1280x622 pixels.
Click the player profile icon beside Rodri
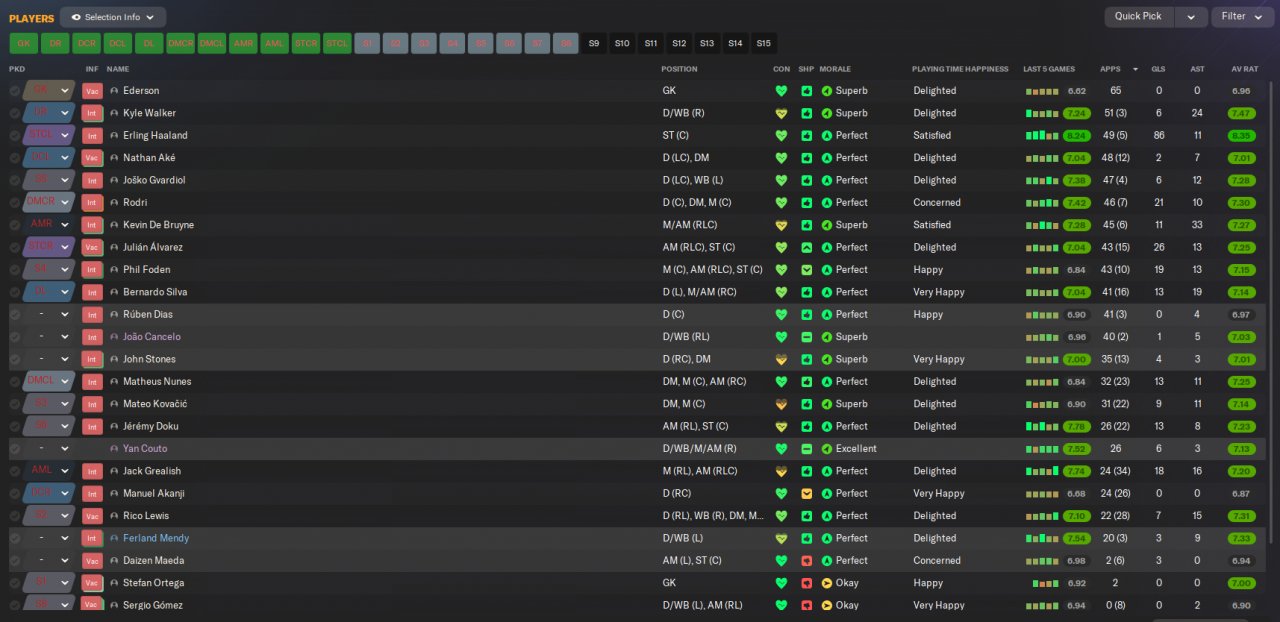pos(114,203)
